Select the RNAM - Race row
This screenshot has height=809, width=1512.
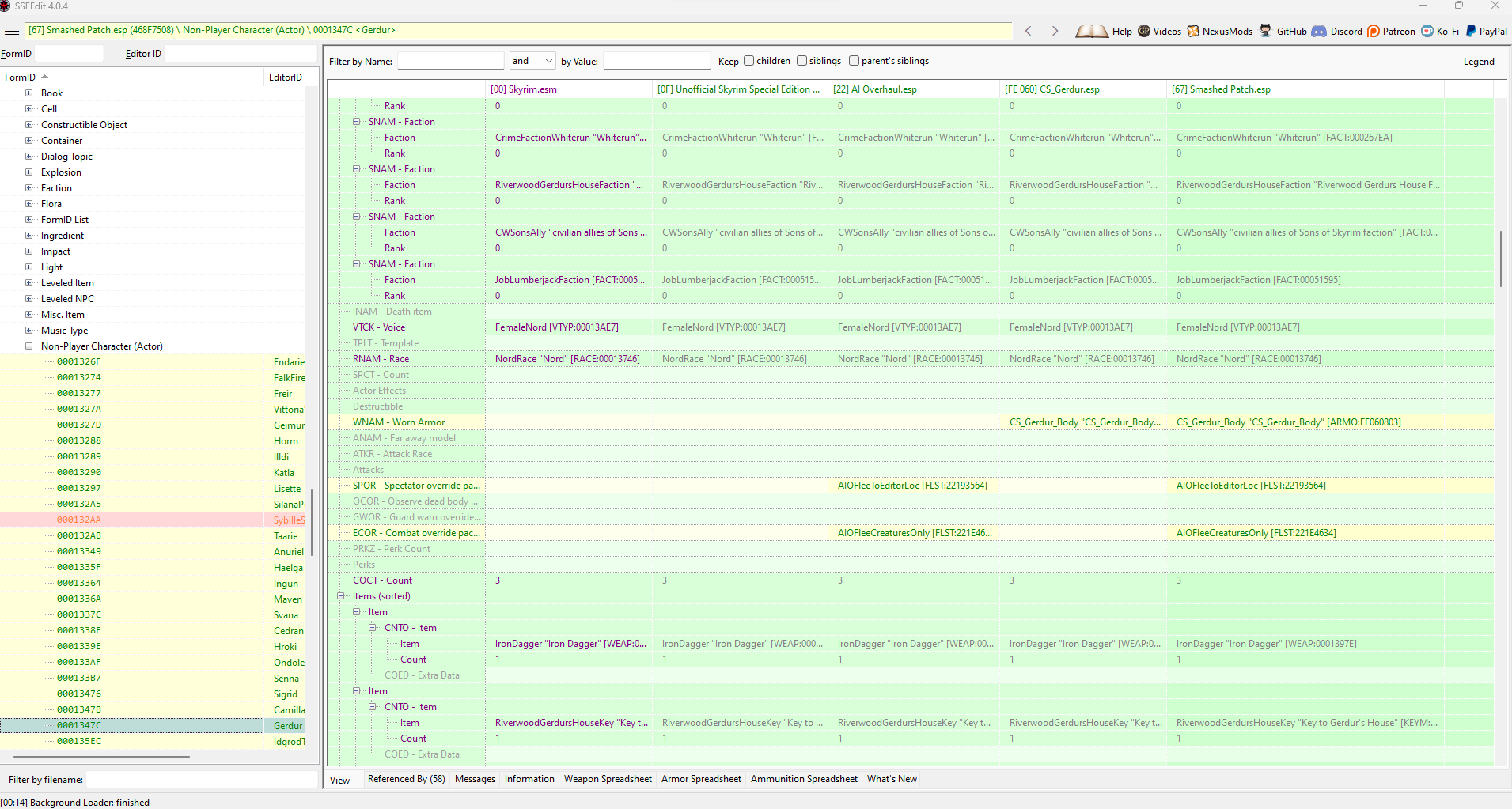[x=911, y=359]
